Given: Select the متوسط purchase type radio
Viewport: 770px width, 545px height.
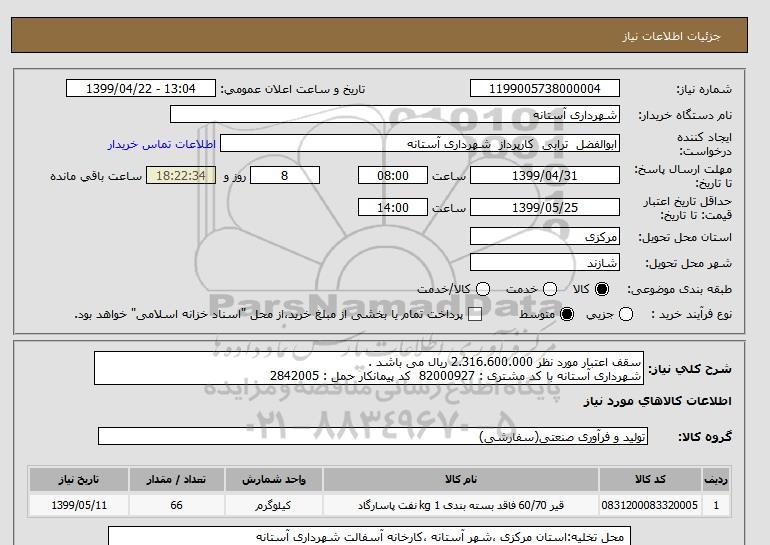Looking at the screenshot, I should coord(567,314).
